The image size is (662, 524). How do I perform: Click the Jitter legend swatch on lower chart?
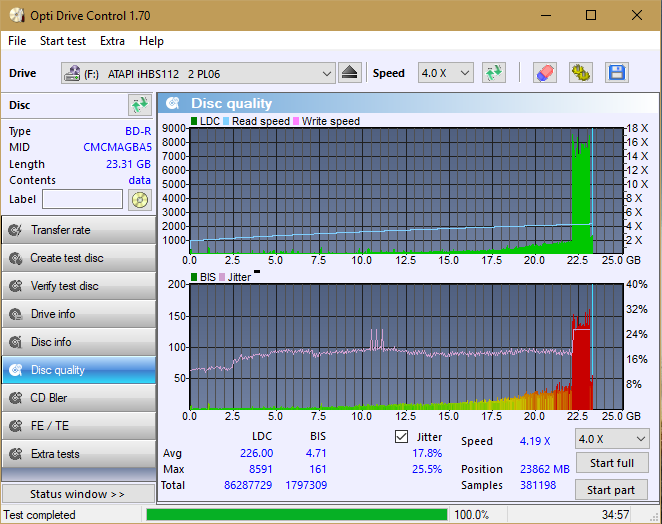[222, 277]
